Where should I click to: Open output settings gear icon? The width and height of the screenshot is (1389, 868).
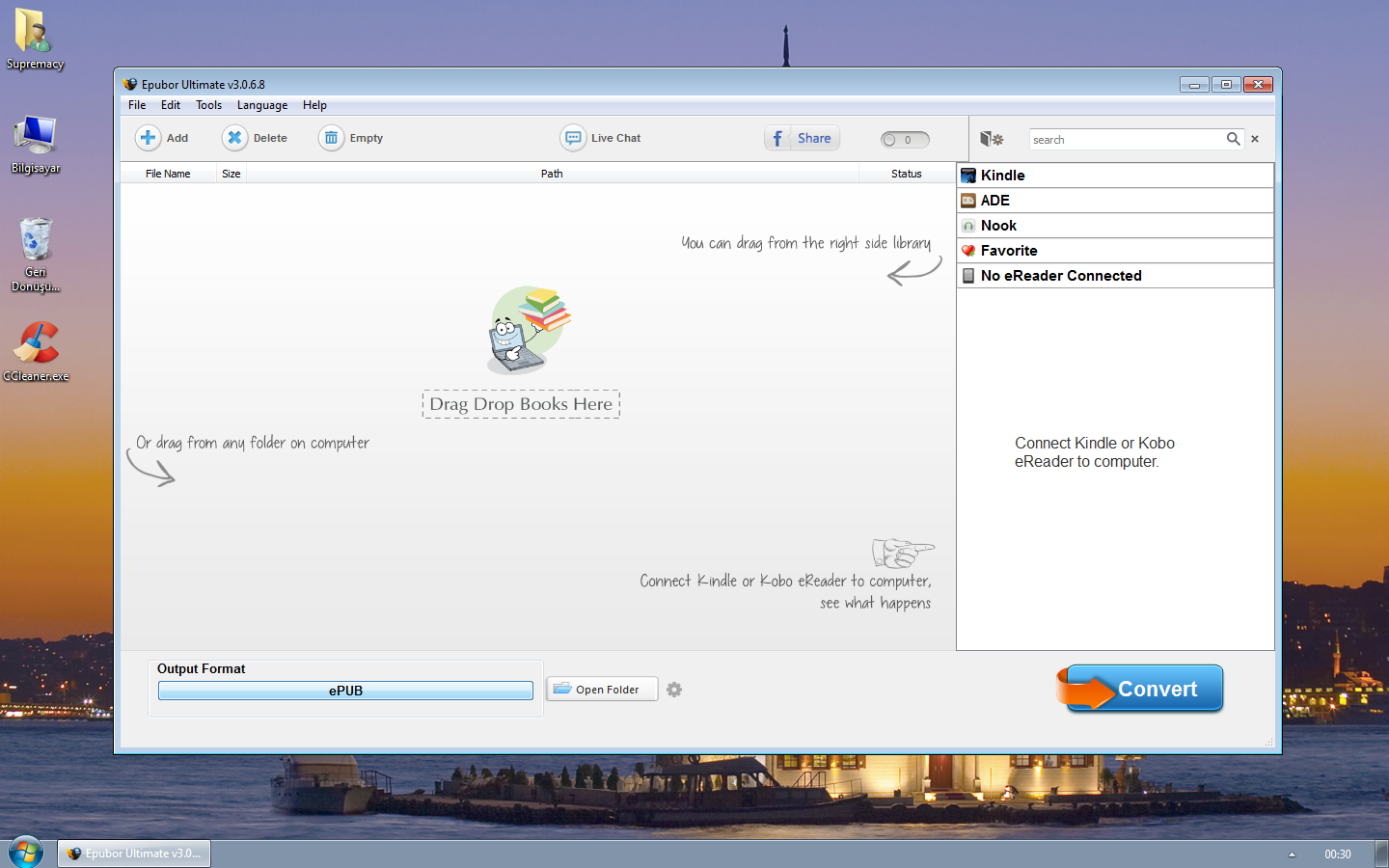click(674, 690)
